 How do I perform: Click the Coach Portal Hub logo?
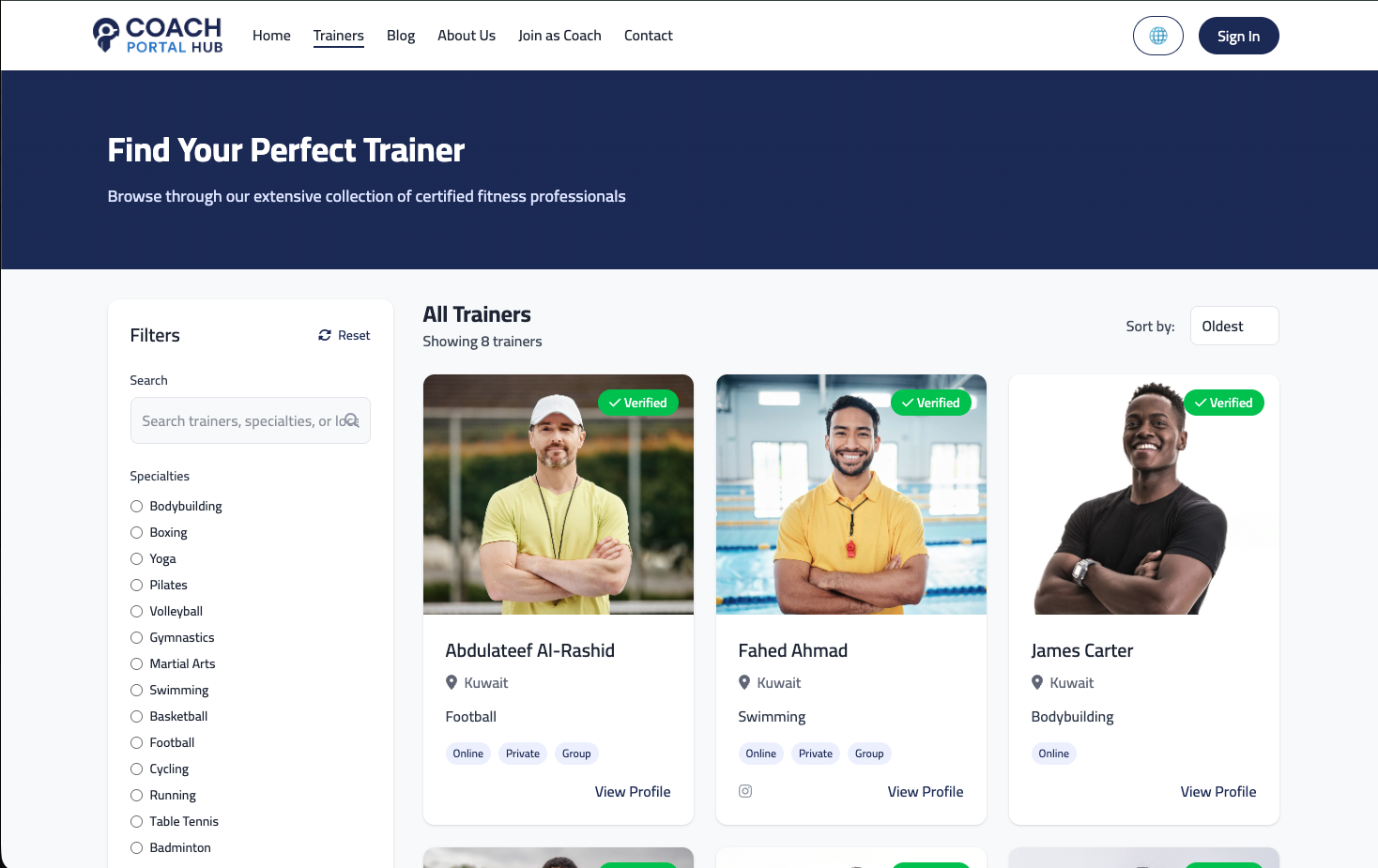(157, 35)
